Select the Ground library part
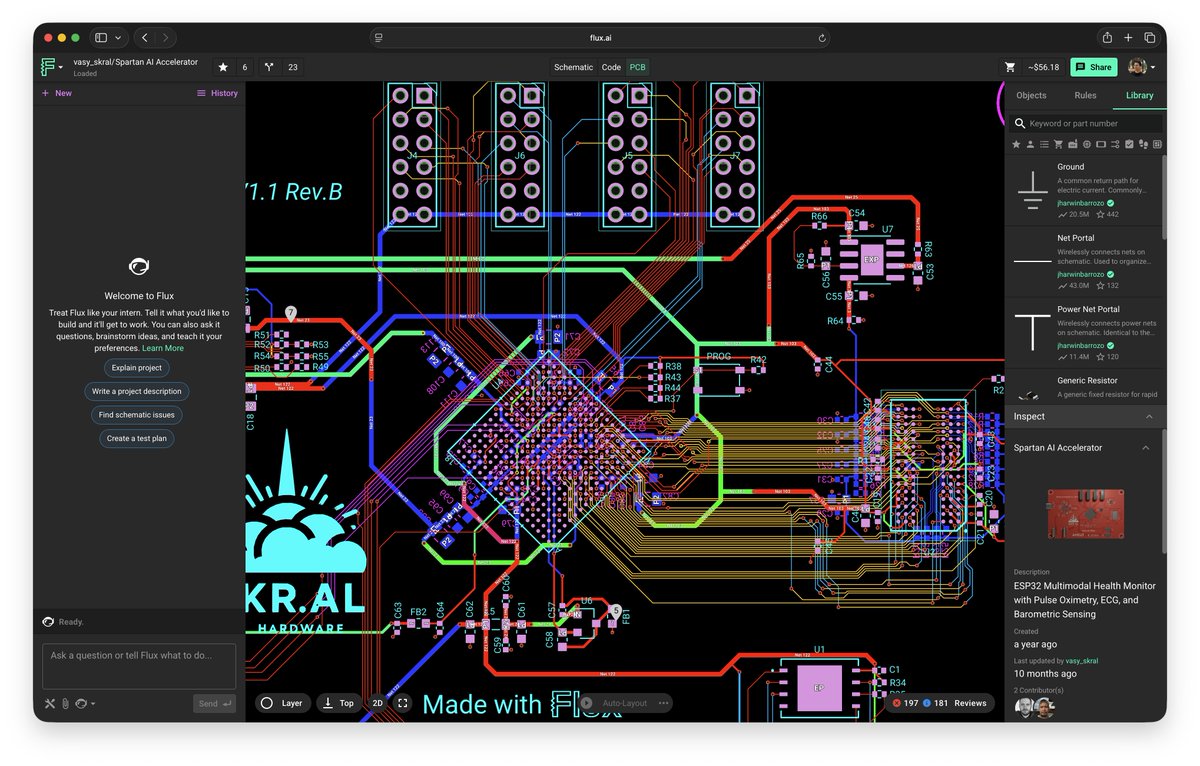 click(1084, 190)
